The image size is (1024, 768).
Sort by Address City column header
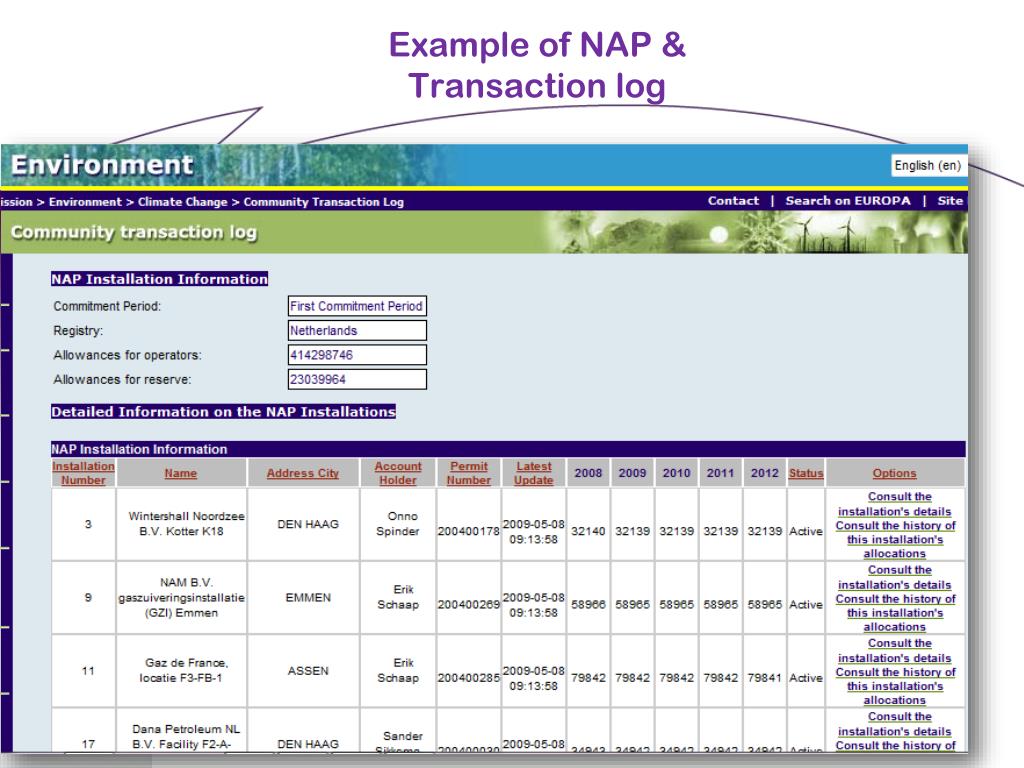[302, 473]
